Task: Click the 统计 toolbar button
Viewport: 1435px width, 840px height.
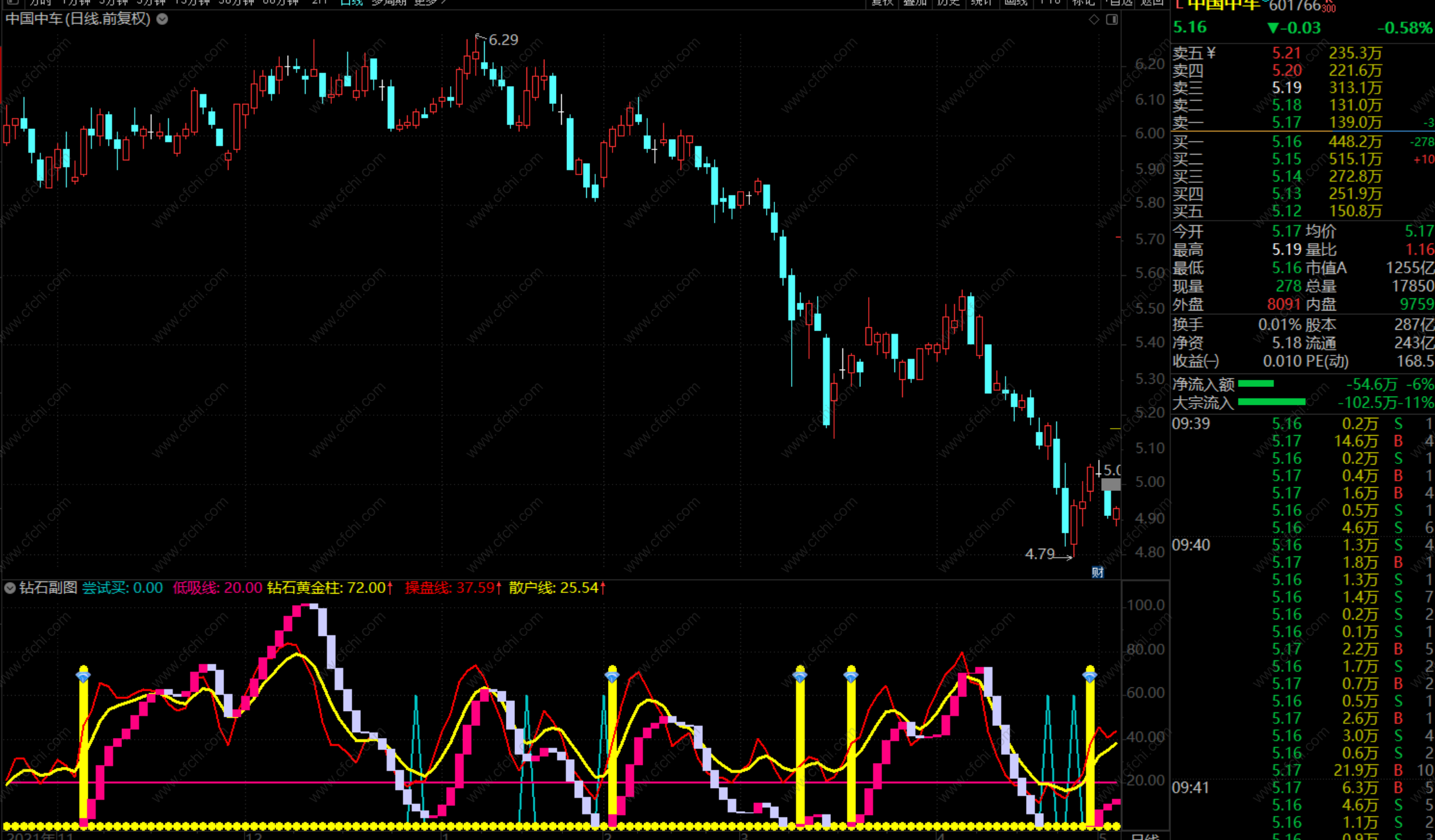Action: pos(981,3)
